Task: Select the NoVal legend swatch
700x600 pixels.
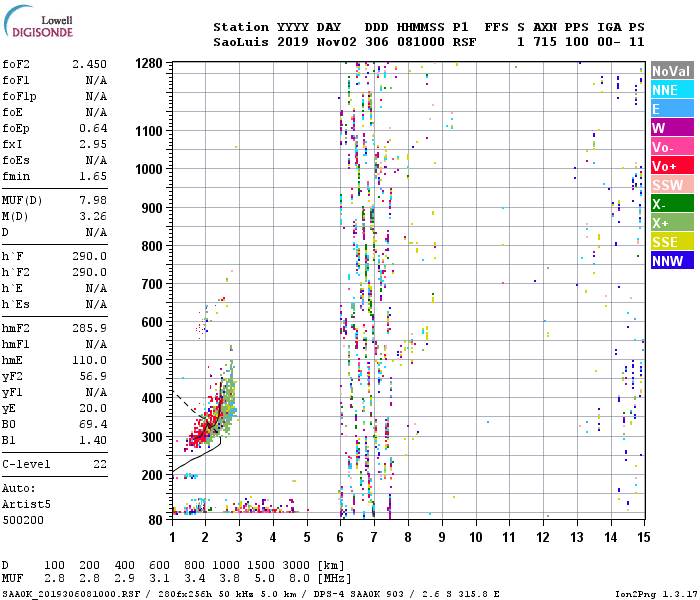Action: tap(672, 71)
